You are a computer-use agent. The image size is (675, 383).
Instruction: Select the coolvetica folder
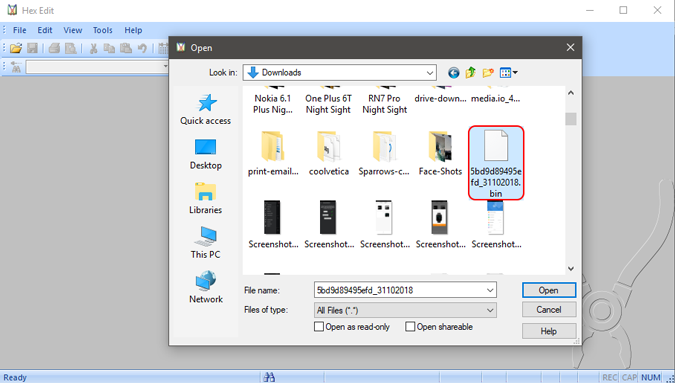(329, 154)
